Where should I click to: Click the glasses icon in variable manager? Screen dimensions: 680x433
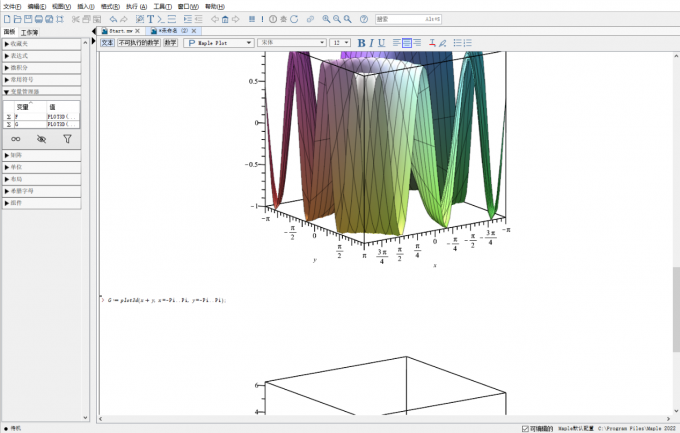tap(15, 139)
